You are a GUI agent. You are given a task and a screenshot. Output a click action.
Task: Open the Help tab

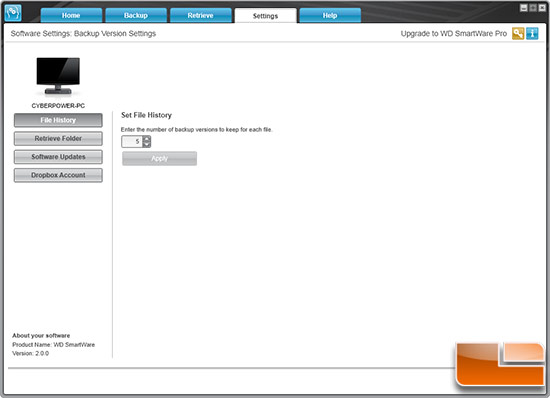330,15
